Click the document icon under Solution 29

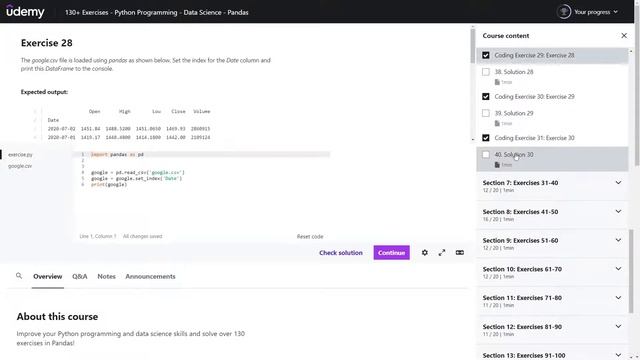[497, 123]
